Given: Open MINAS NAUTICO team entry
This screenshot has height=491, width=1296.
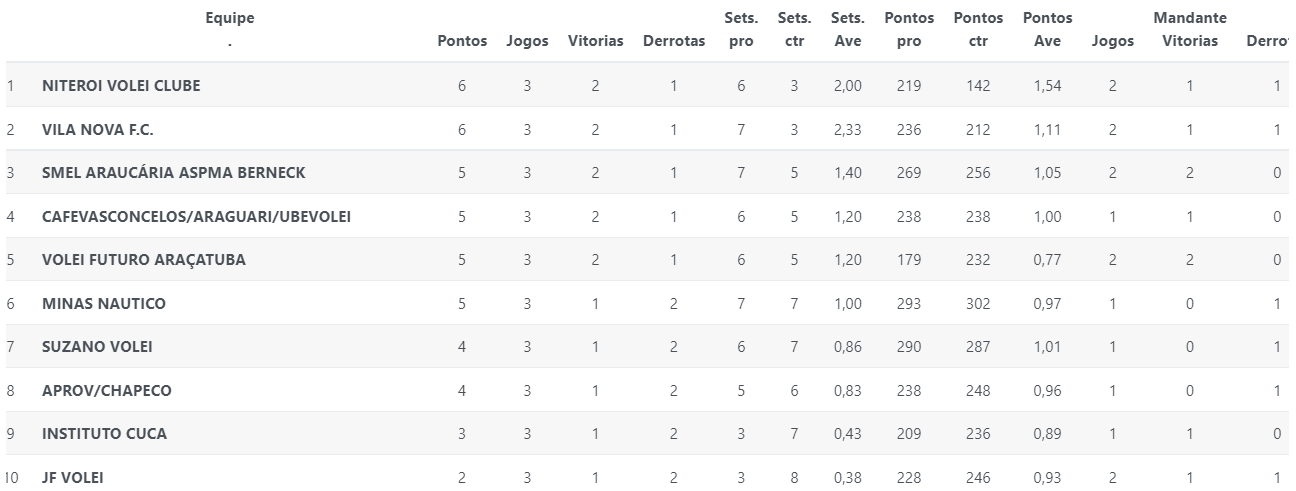Looking at the screenshot, I should point(104,304).
